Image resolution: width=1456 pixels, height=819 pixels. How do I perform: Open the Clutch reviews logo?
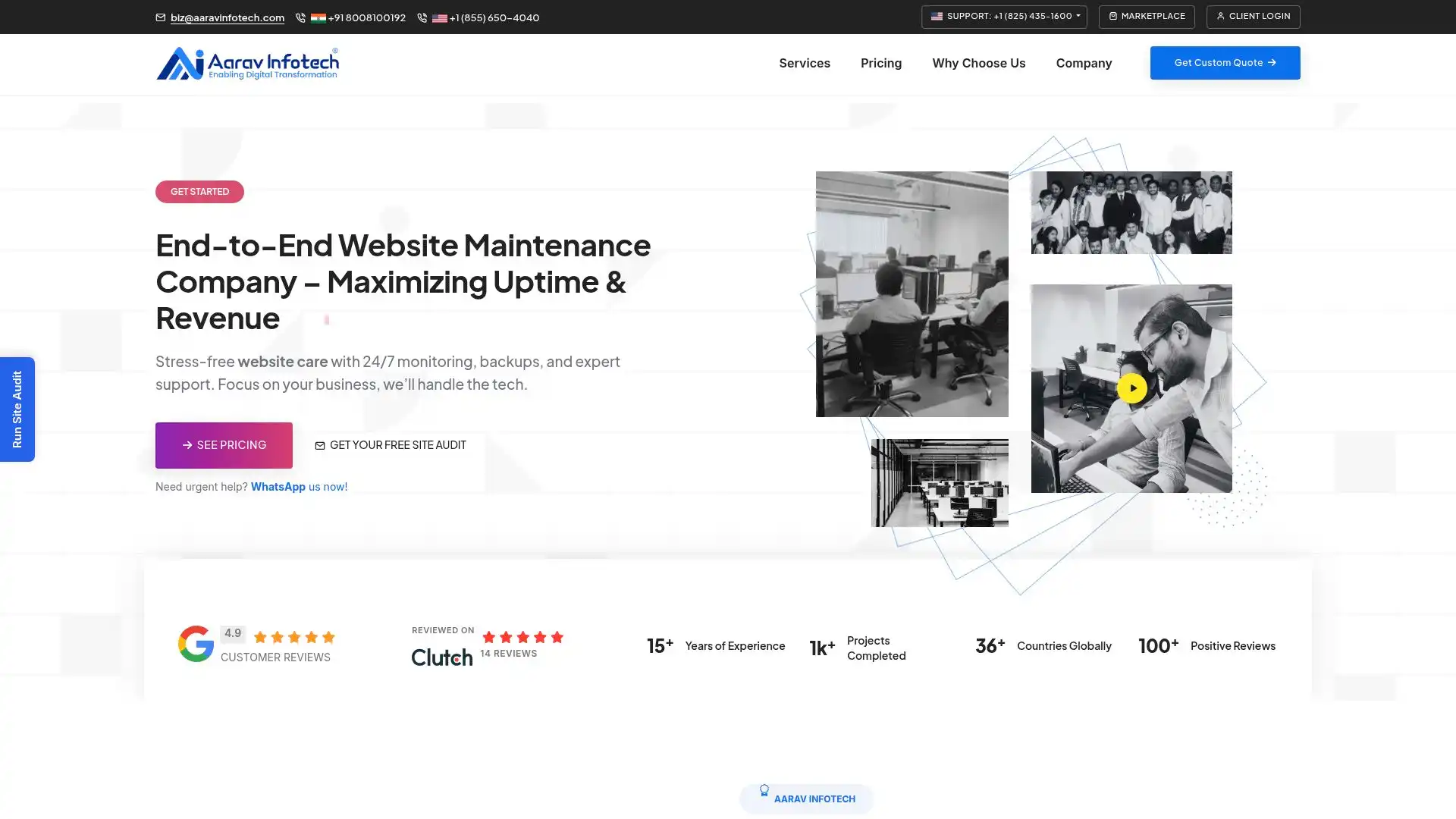441,657
